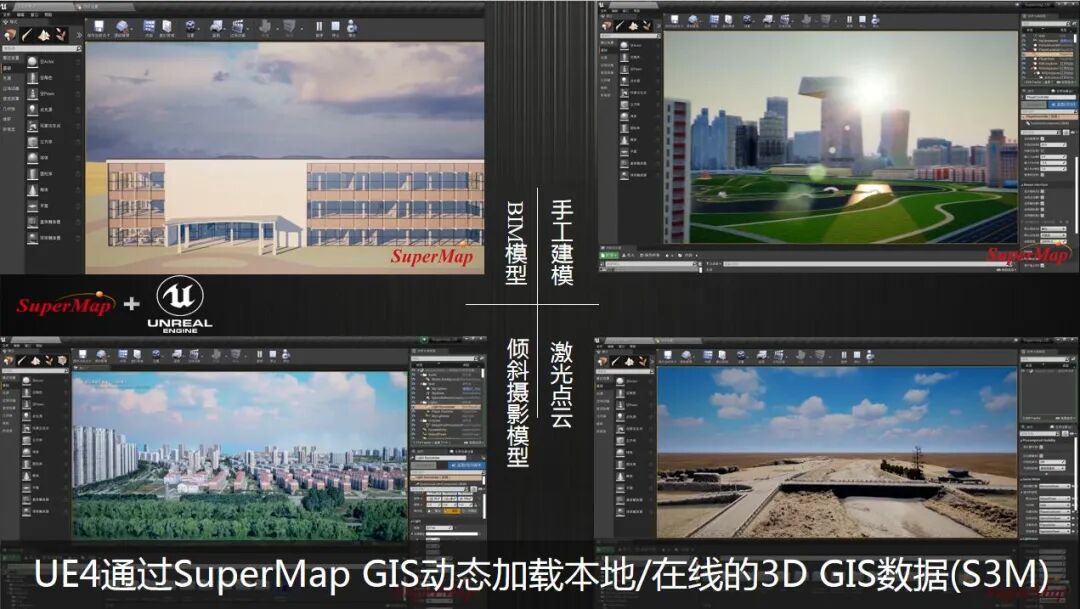1080x609 pixels.
Task: Click green Add New button in city skyline window
Action: 609,256
